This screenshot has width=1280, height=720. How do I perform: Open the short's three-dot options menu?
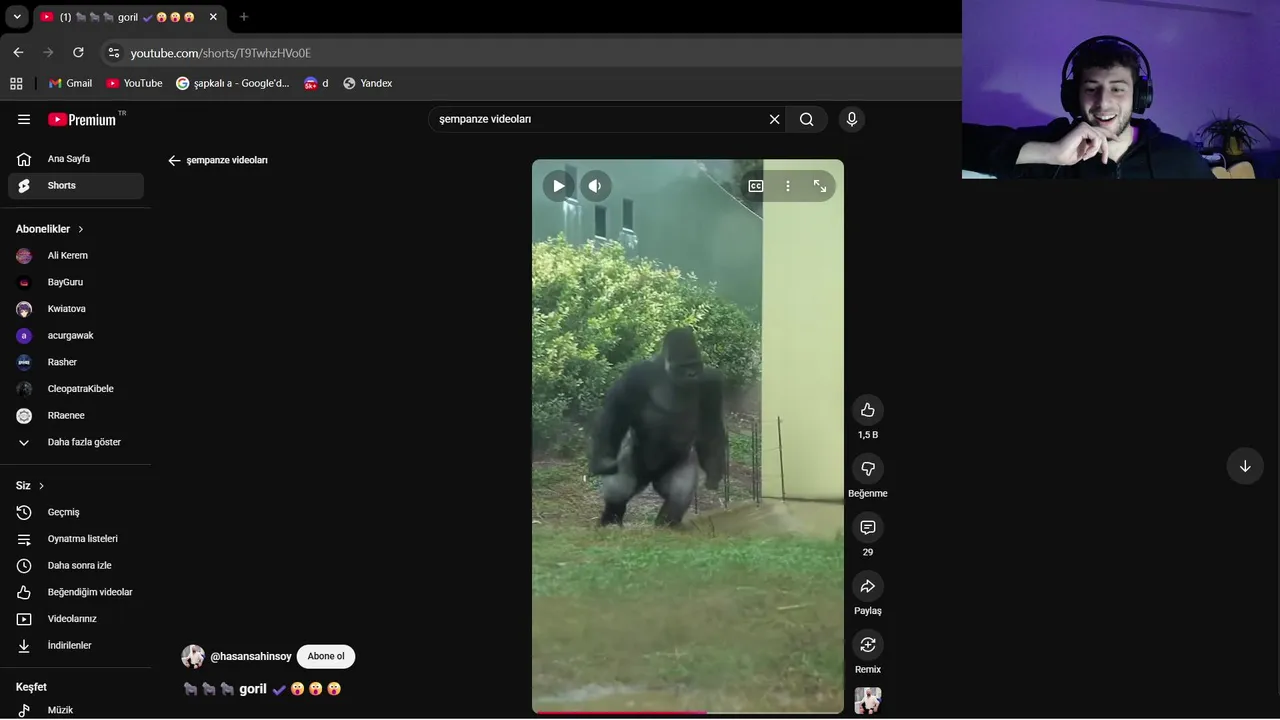[x=788, y=186]
